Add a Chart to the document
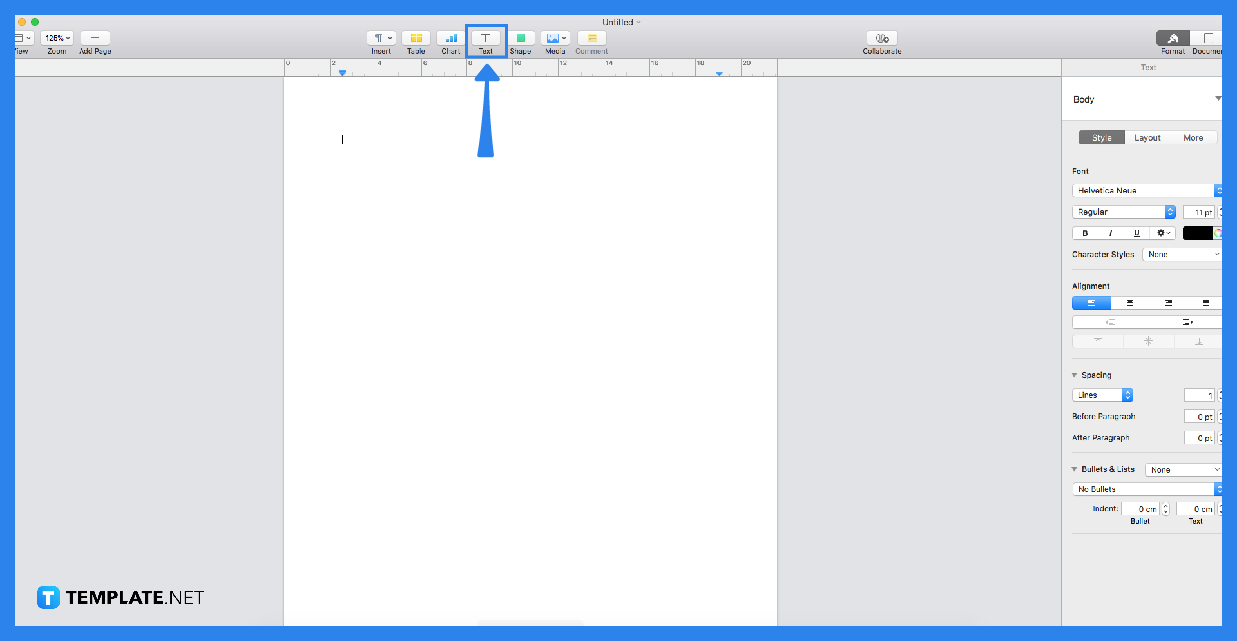 coord(449,37)
